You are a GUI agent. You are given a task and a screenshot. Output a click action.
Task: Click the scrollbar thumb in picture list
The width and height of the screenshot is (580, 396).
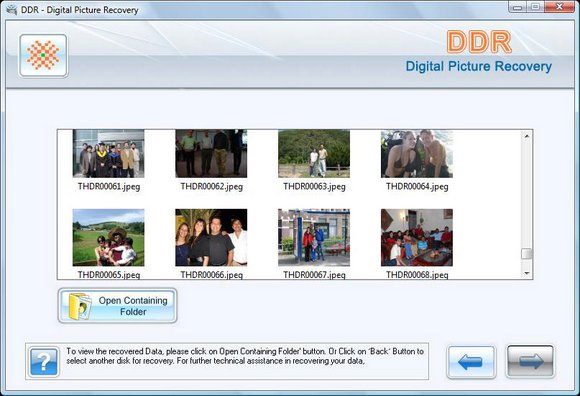tap(527, 254)
